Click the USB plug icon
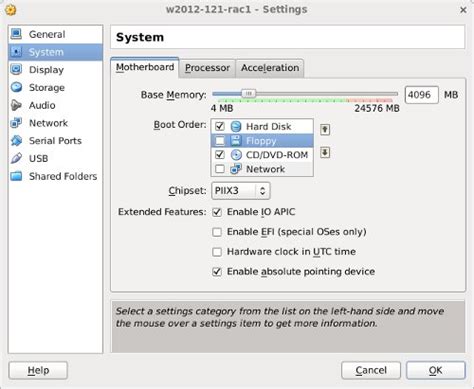The width and height of the screenshot is (474, 389). (16, 158)
